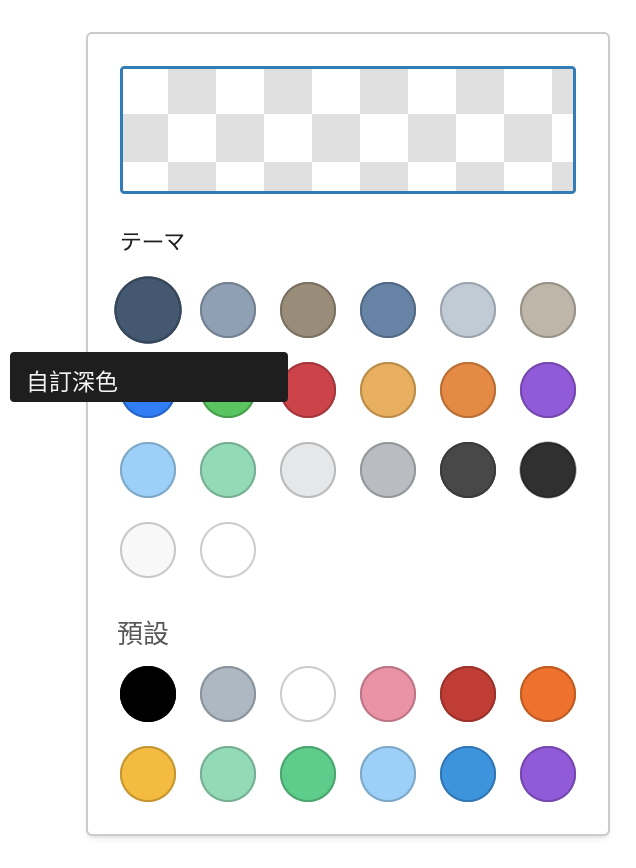The height and width of the screenshot is (868, 636).
Task: Choose the slate gray-blue theme swatch
Action: pos(228,310)
